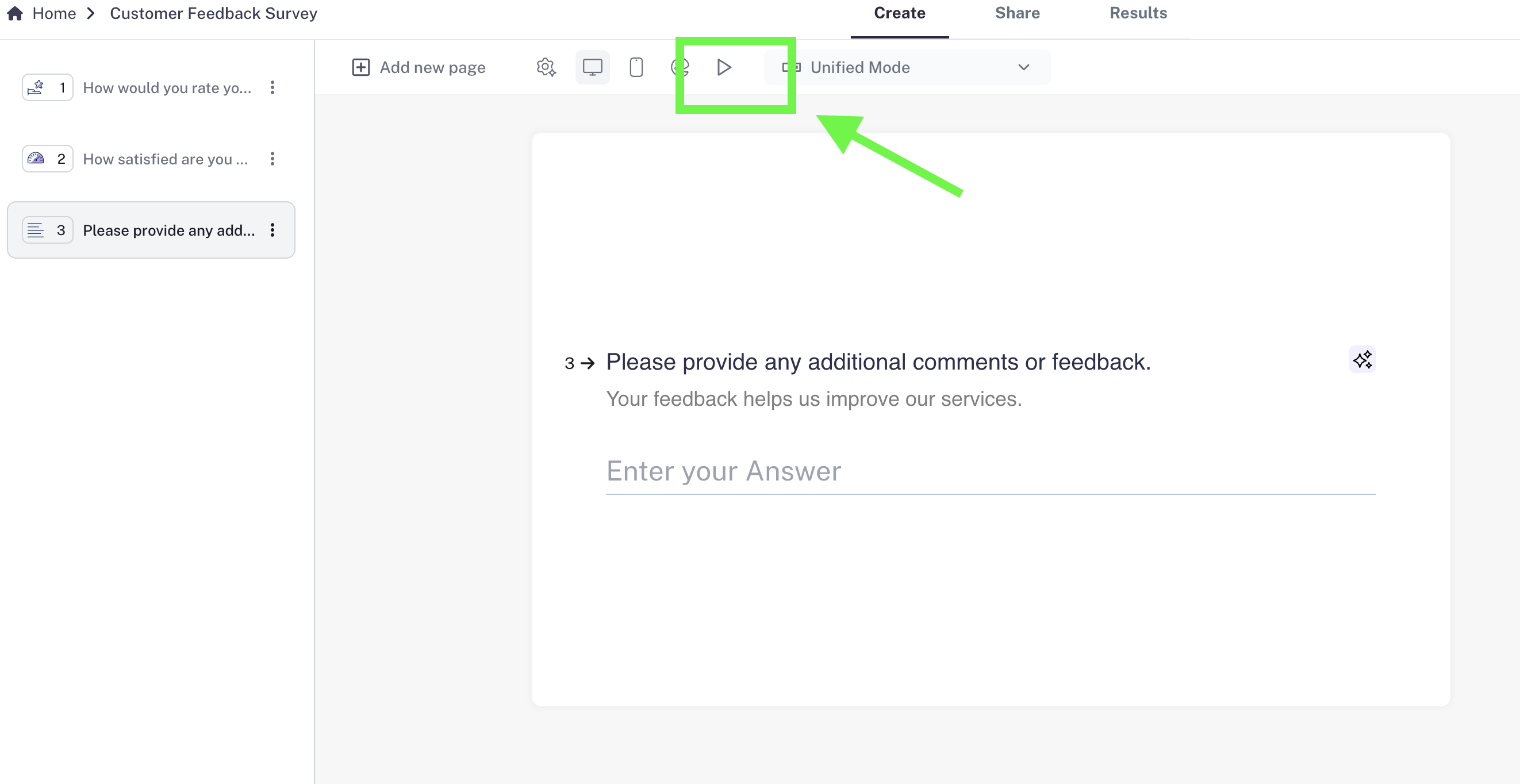Image resolution: width=1520 pixels, height=784 pixels.
Task: Open three-dot menu for question 2
Action: coord(272,159)
